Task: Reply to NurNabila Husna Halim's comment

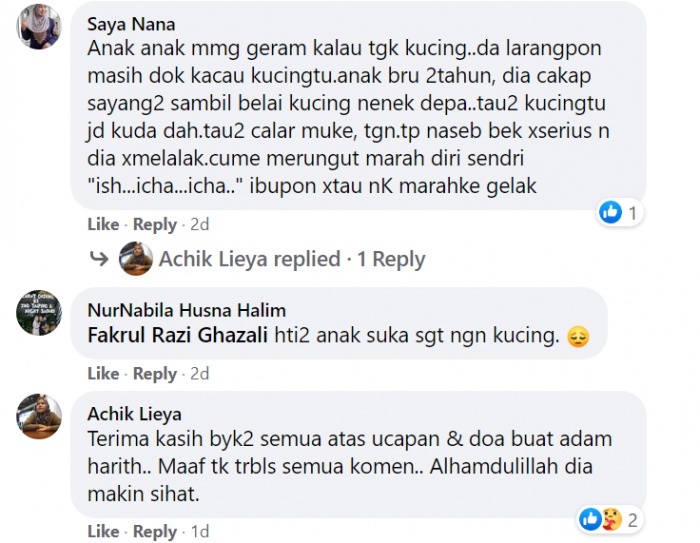Action: (155, 373)
